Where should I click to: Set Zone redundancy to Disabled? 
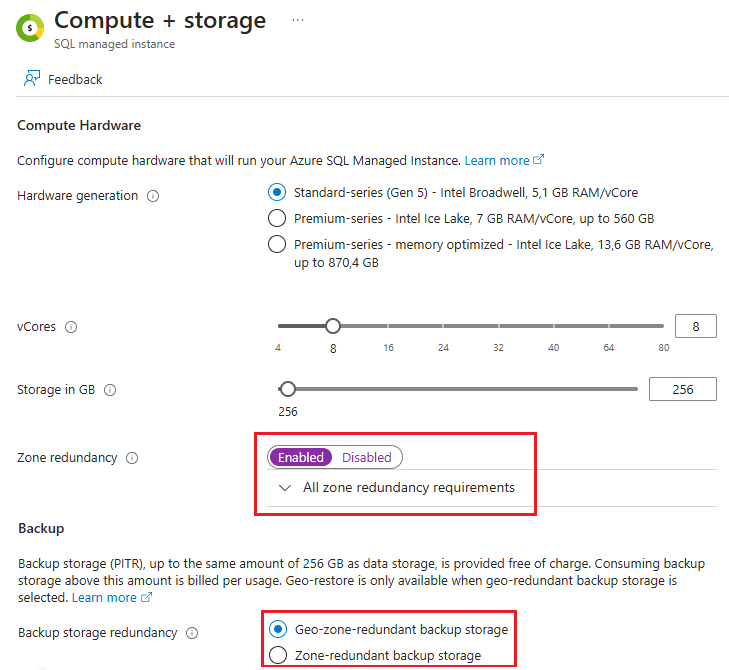point(367,458)
